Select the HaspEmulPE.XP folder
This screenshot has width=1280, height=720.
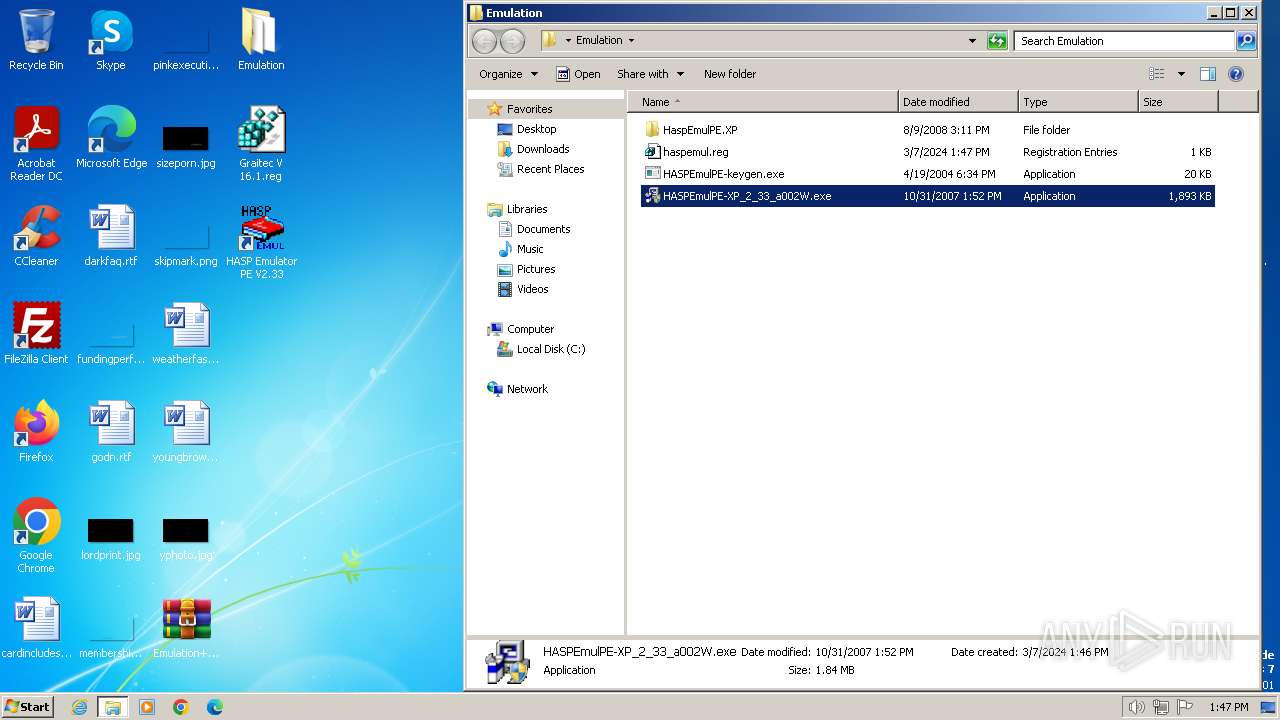928,130
